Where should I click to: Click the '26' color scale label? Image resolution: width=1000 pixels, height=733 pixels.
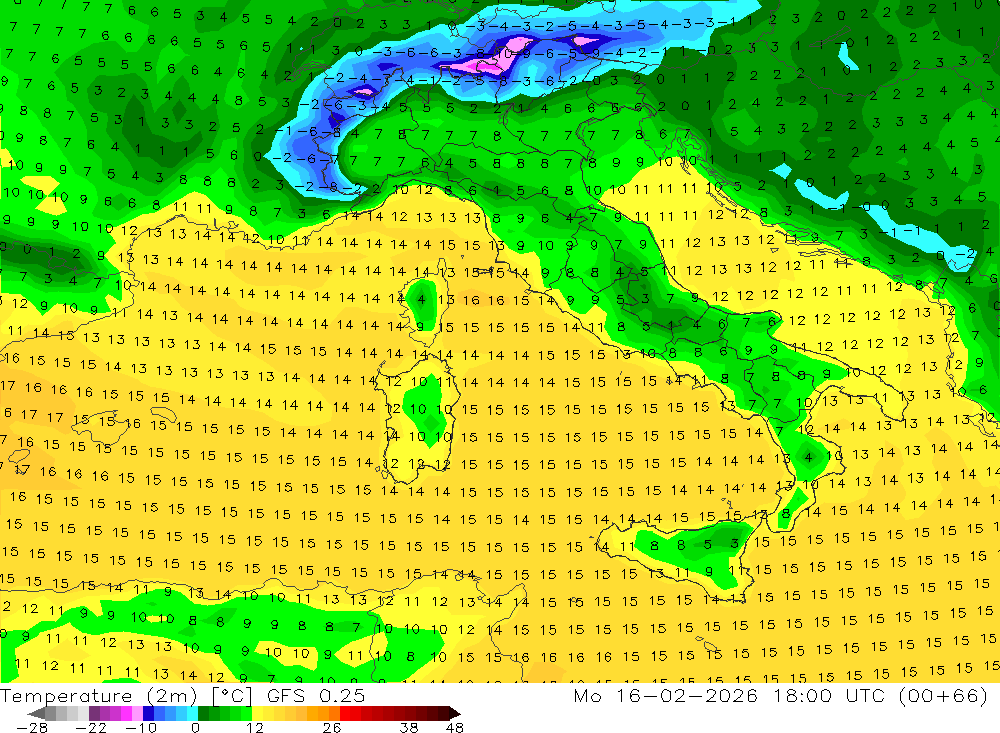[332, 727]
